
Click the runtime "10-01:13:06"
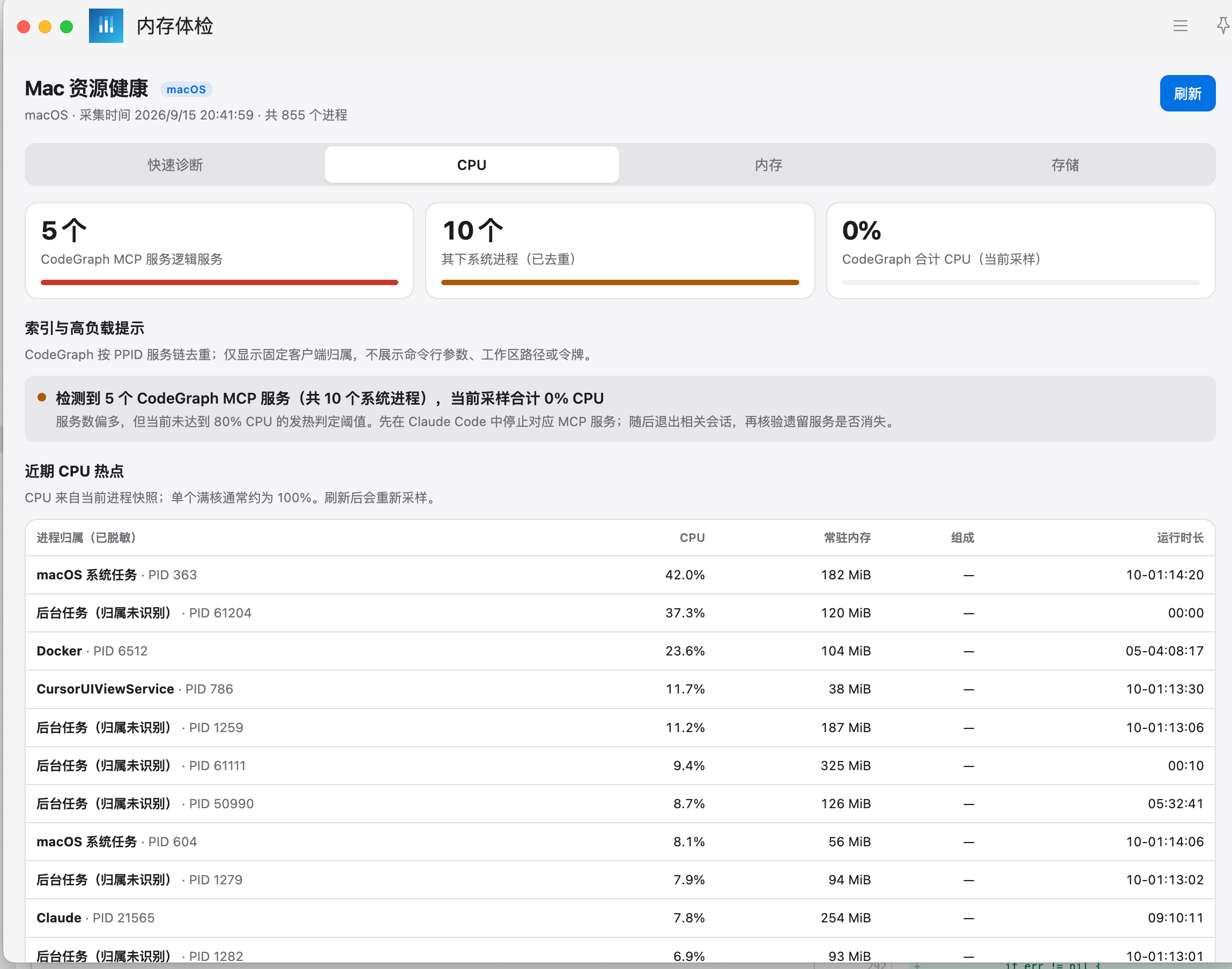1164,727
